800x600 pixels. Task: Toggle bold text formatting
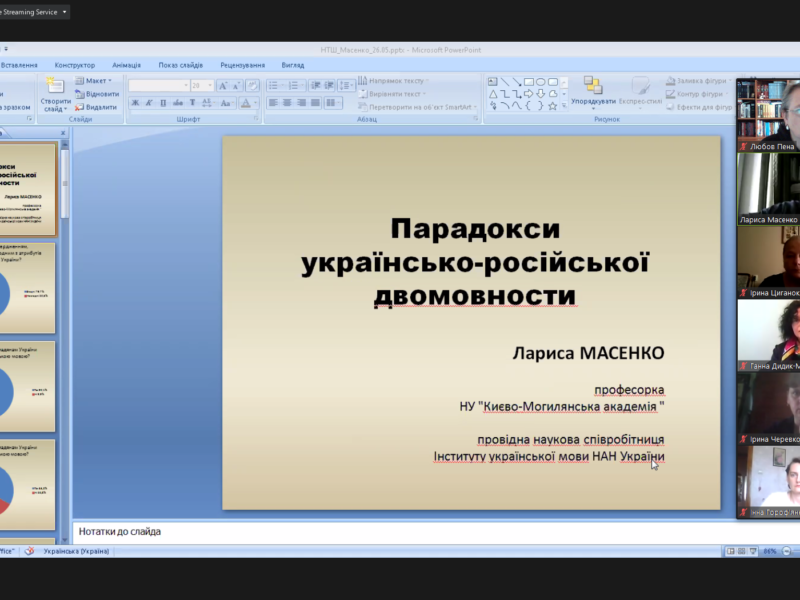click(135, 103)
